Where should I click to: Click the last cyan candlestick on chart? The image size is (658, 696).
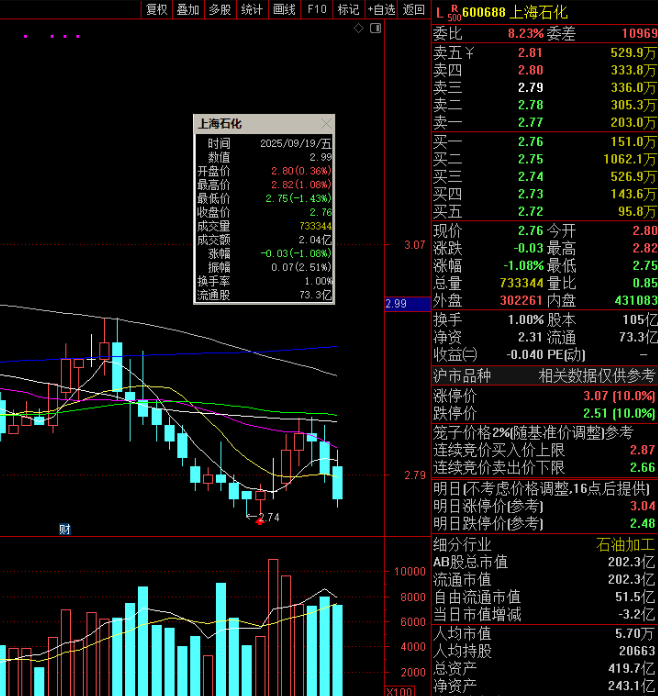(x=337, y=482)
